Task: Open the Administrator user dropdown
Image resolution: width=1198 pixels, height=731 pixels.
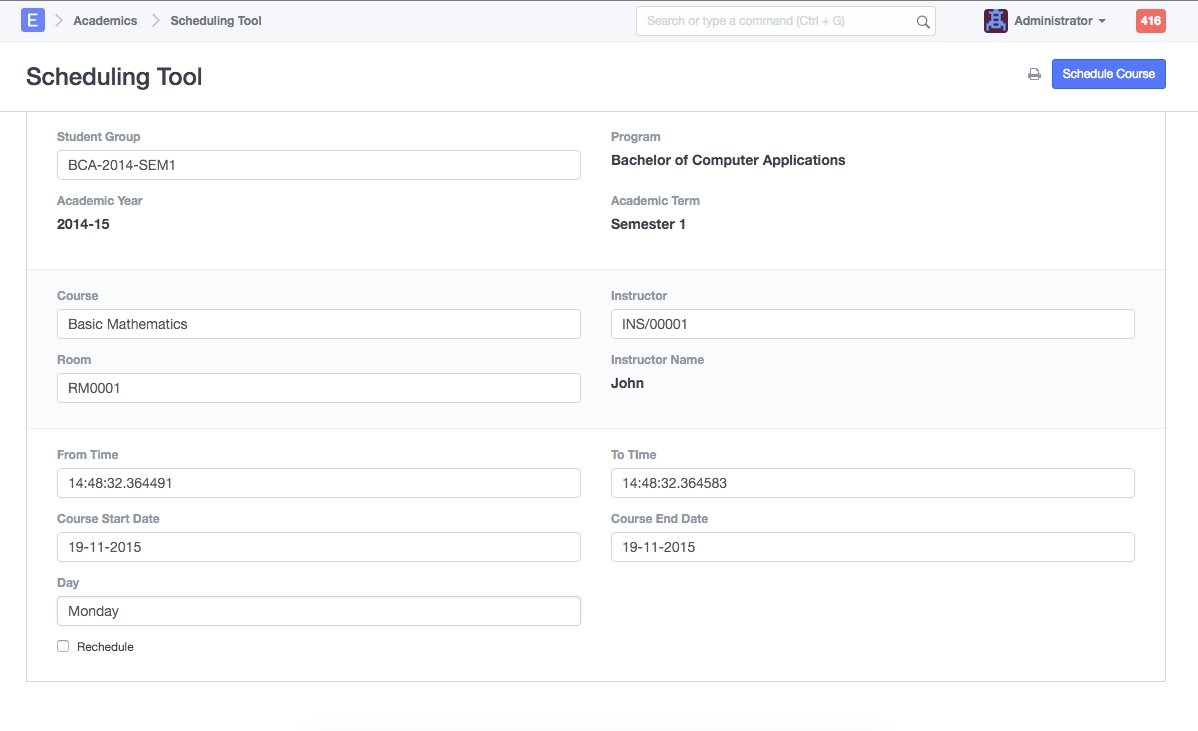Action: tap(1059, 20)
